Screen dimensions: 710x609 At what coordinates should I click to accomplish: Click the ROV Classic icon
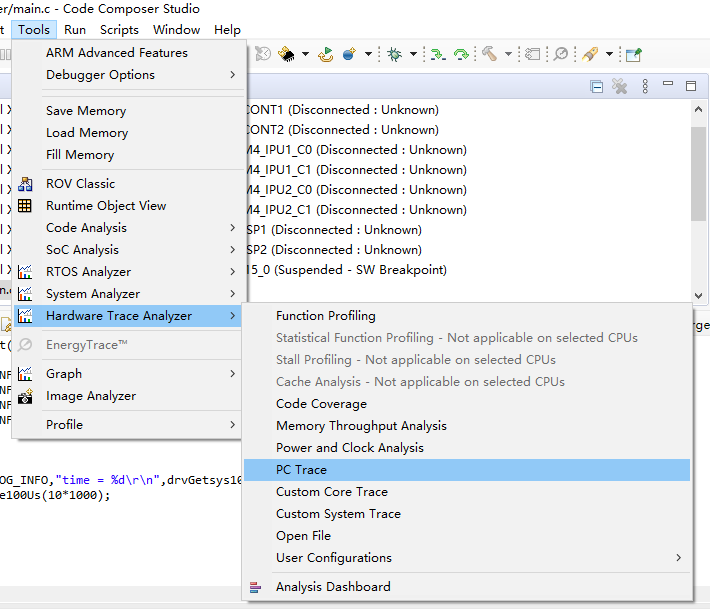25,184
